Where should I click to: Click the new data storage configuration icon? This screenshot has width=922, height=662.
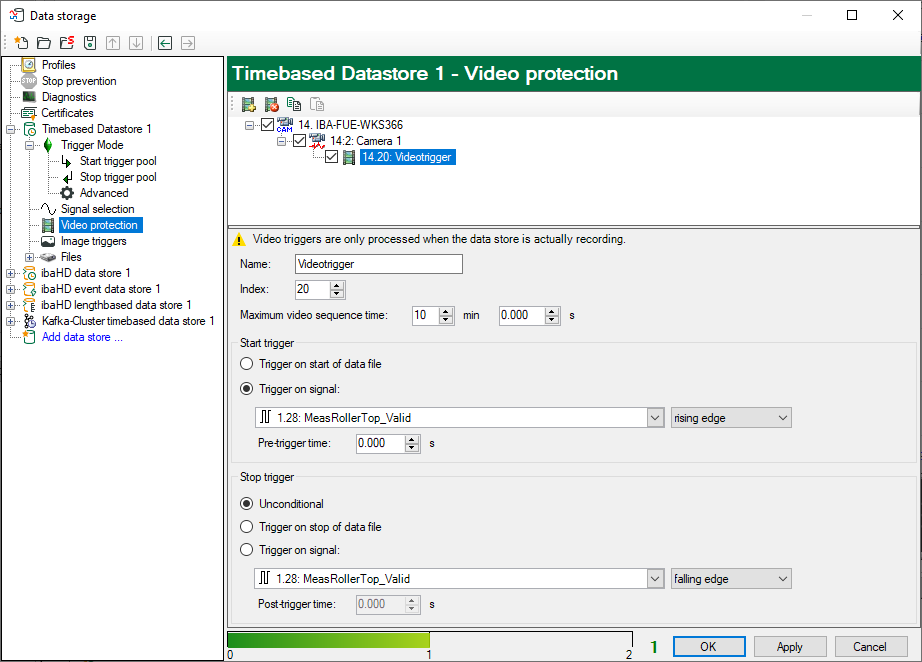pyautogui.click(x=21, y=43)
